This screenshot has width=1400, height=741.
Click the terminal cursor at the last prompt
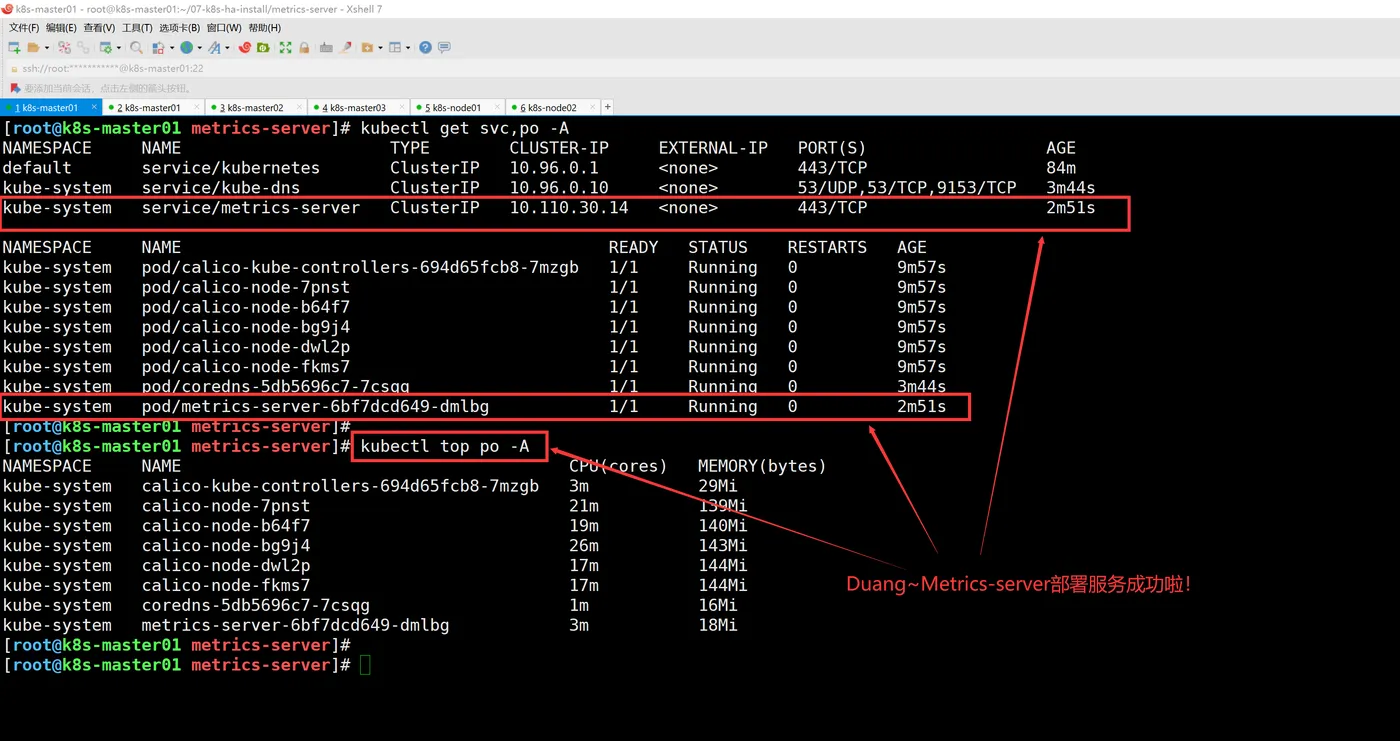pyautogui.click(x=365, y=665)
